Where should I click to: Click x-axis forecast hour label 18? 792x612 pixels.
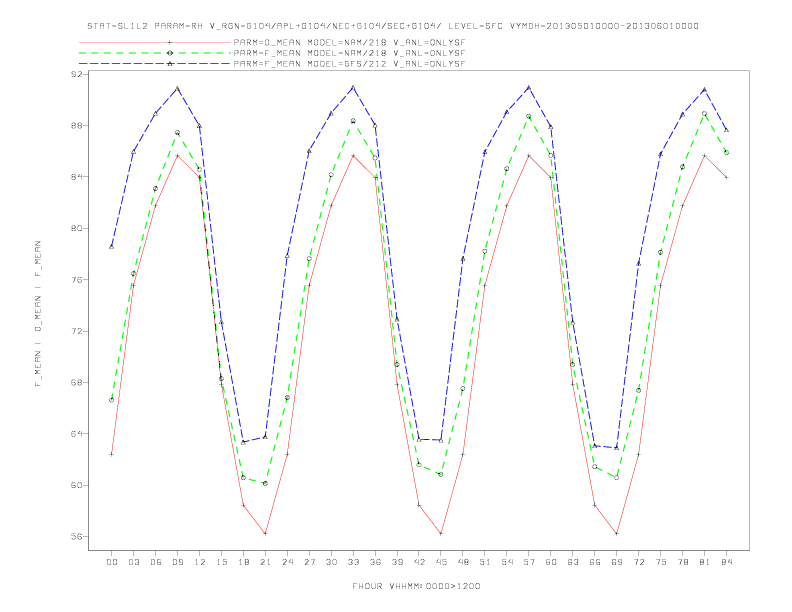click(x=243, y=562)
